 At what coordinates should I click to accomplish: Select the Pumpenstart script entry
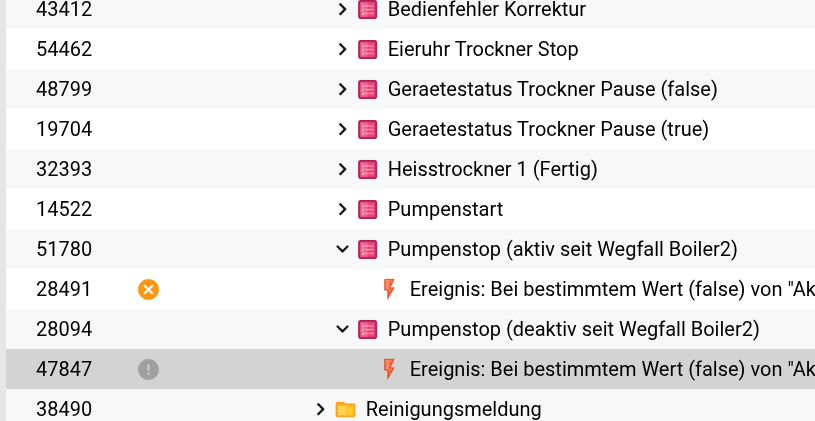pos(445,209)
